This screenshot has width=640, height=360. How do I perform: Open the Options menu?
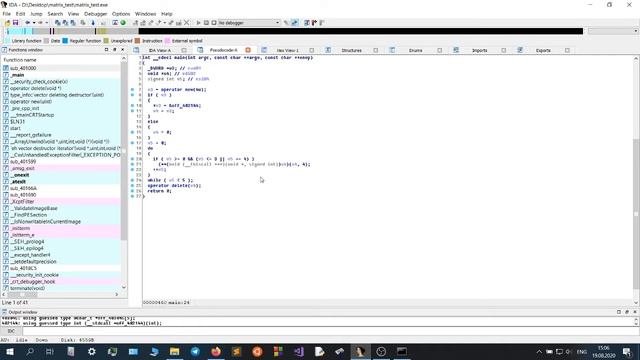(x=121, y=14)
